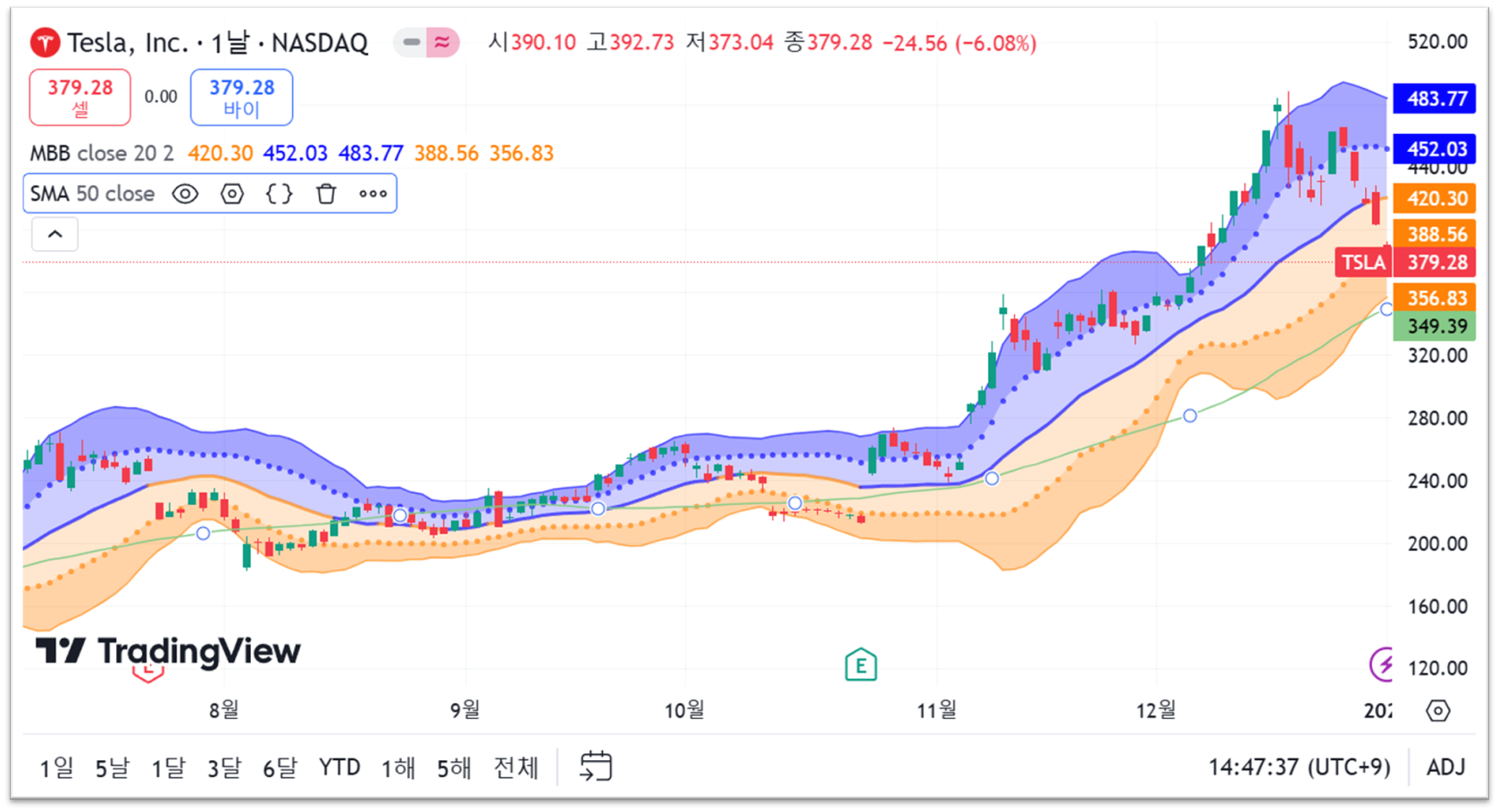
Task: Click the 356.83 orange price label
Action: pyautogui.click(x=1436, y=297)
